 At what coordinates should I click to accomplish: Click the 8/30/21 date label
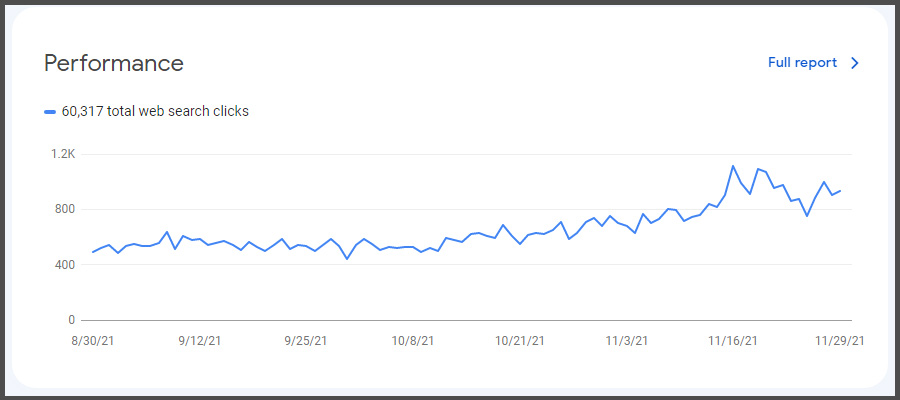(92, 341)
